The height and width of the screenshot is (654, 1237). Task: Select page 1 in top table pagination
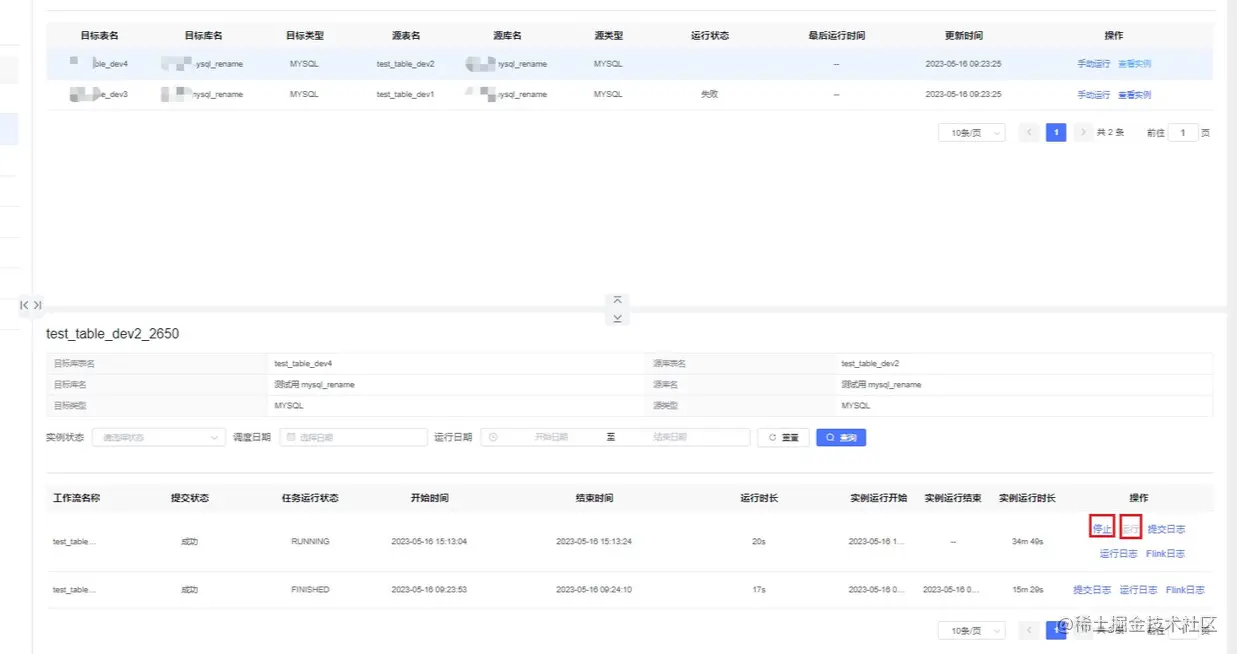coord(1056,132)
